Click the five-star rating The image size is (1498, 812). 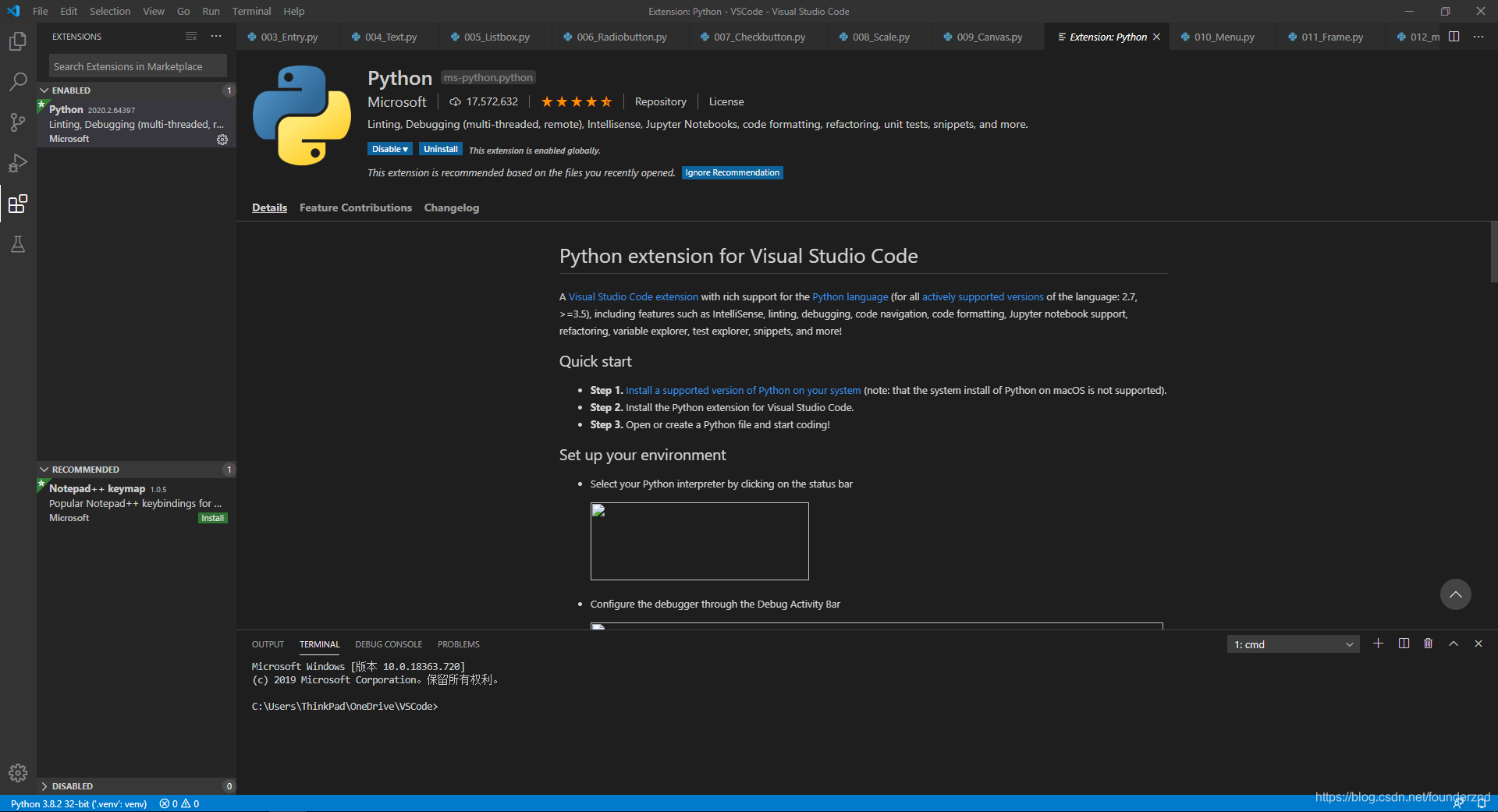coord(577,101)
